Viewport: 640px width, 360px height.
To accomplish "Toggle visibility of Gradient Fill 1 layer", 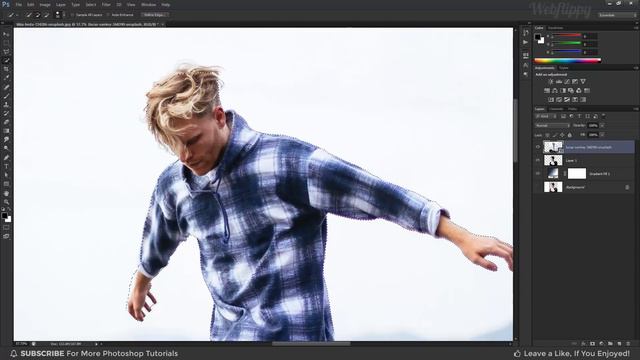I will (538, 174).
